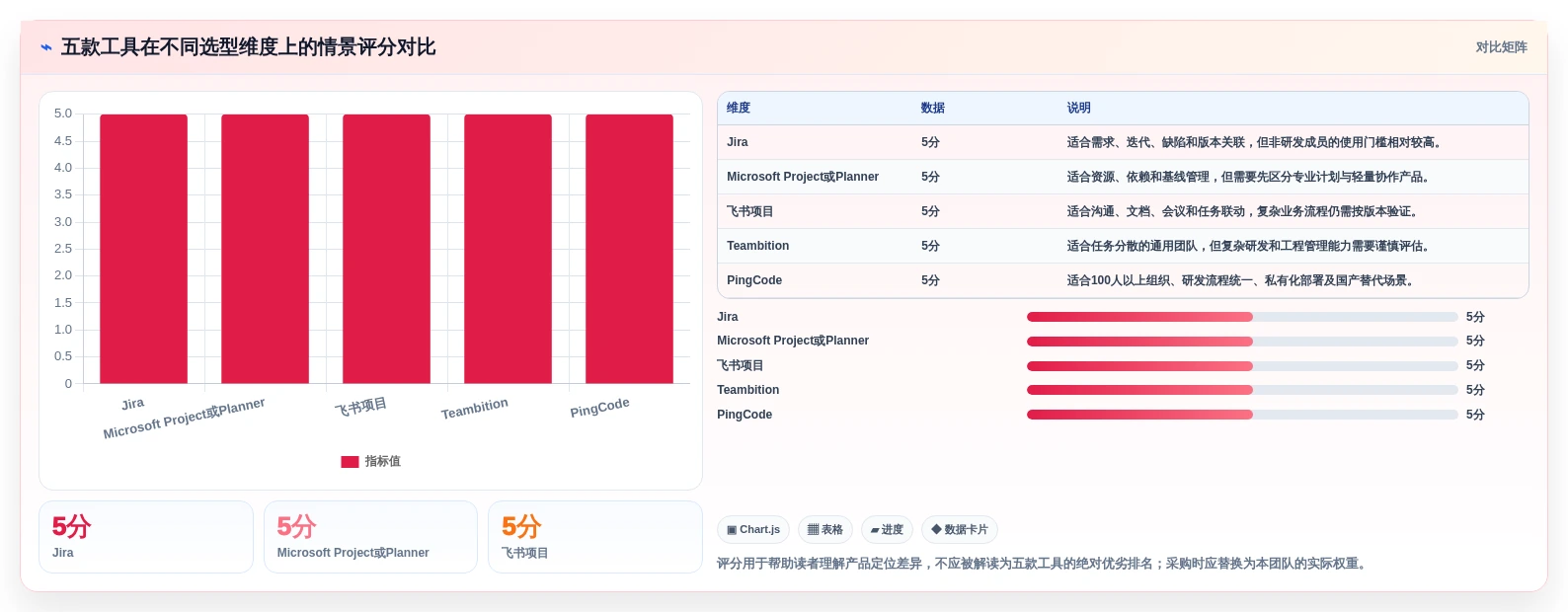Click the Jira label in progress list

pyautogui.click(x=728, y=317)
